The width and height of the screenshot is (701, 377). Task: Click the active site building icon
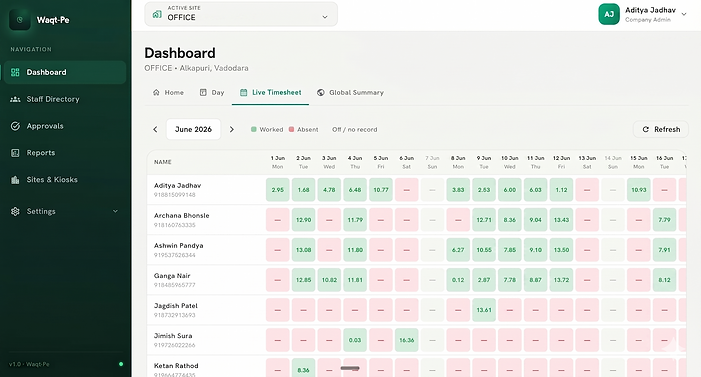[x=157, y=14]
